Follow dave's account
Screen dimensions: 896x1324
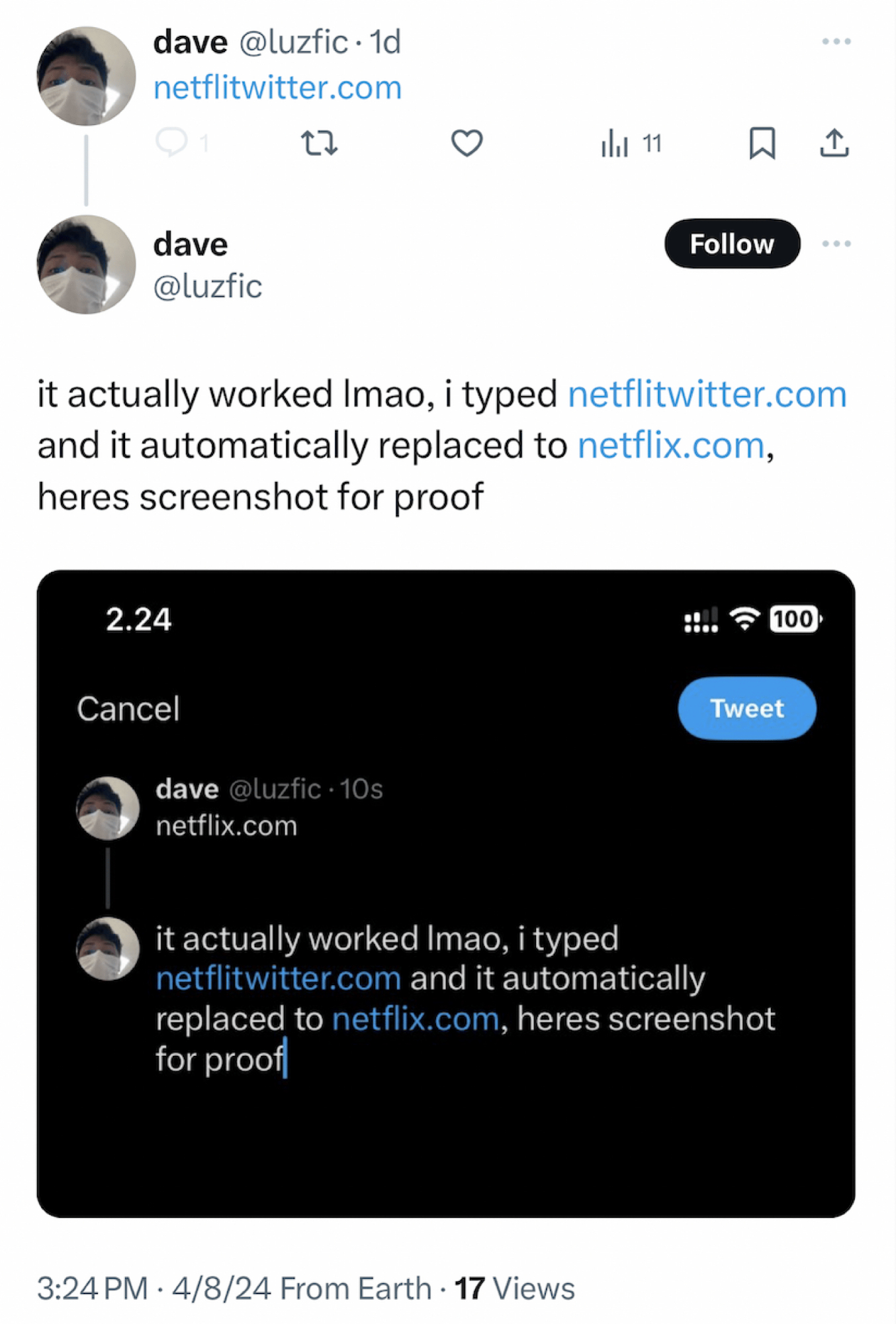pyautogui.click(x=731, y=244)
